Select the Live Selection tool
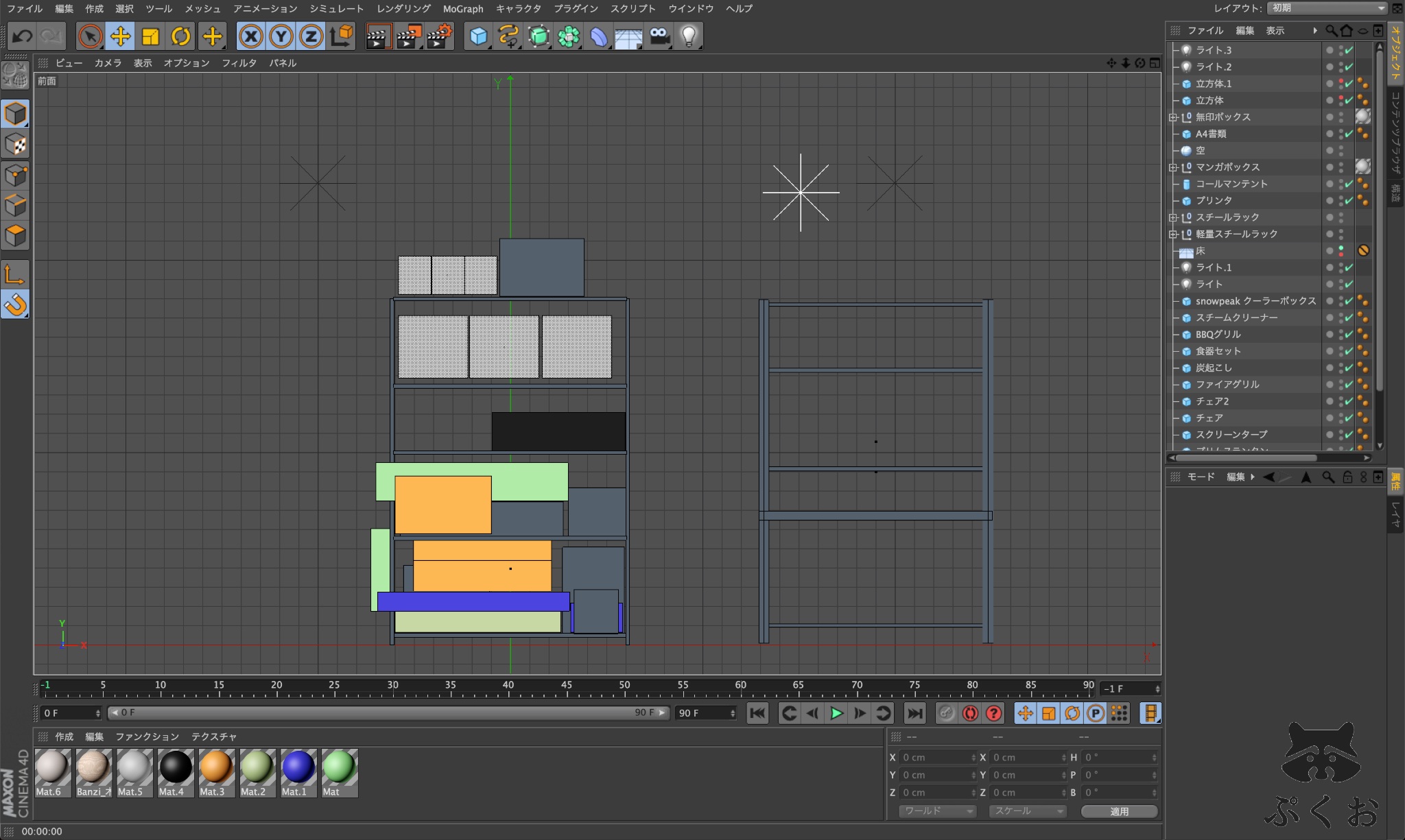 [x=90, y=36]
